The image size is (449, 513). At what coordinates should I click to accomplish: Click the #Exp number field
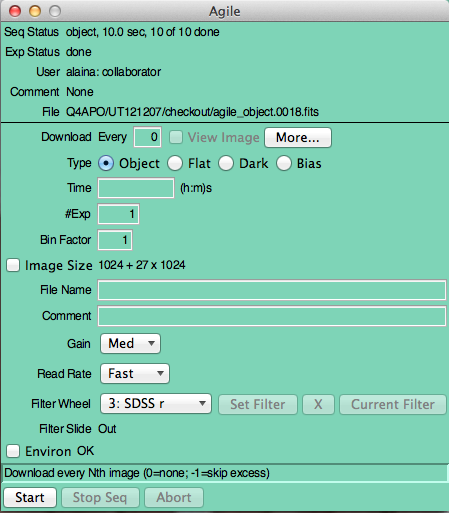tap(118, 214)
